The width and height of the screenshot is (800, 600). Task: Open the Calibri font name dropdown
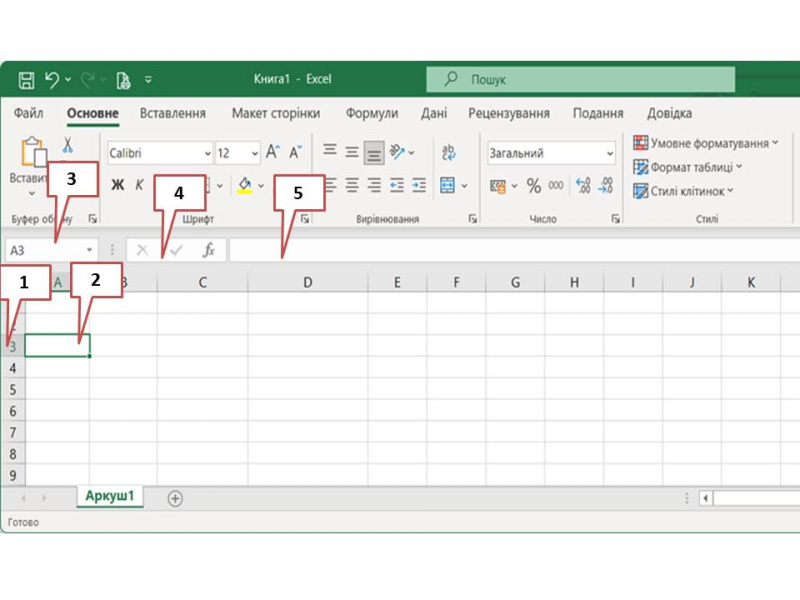[x=207, y=154]
